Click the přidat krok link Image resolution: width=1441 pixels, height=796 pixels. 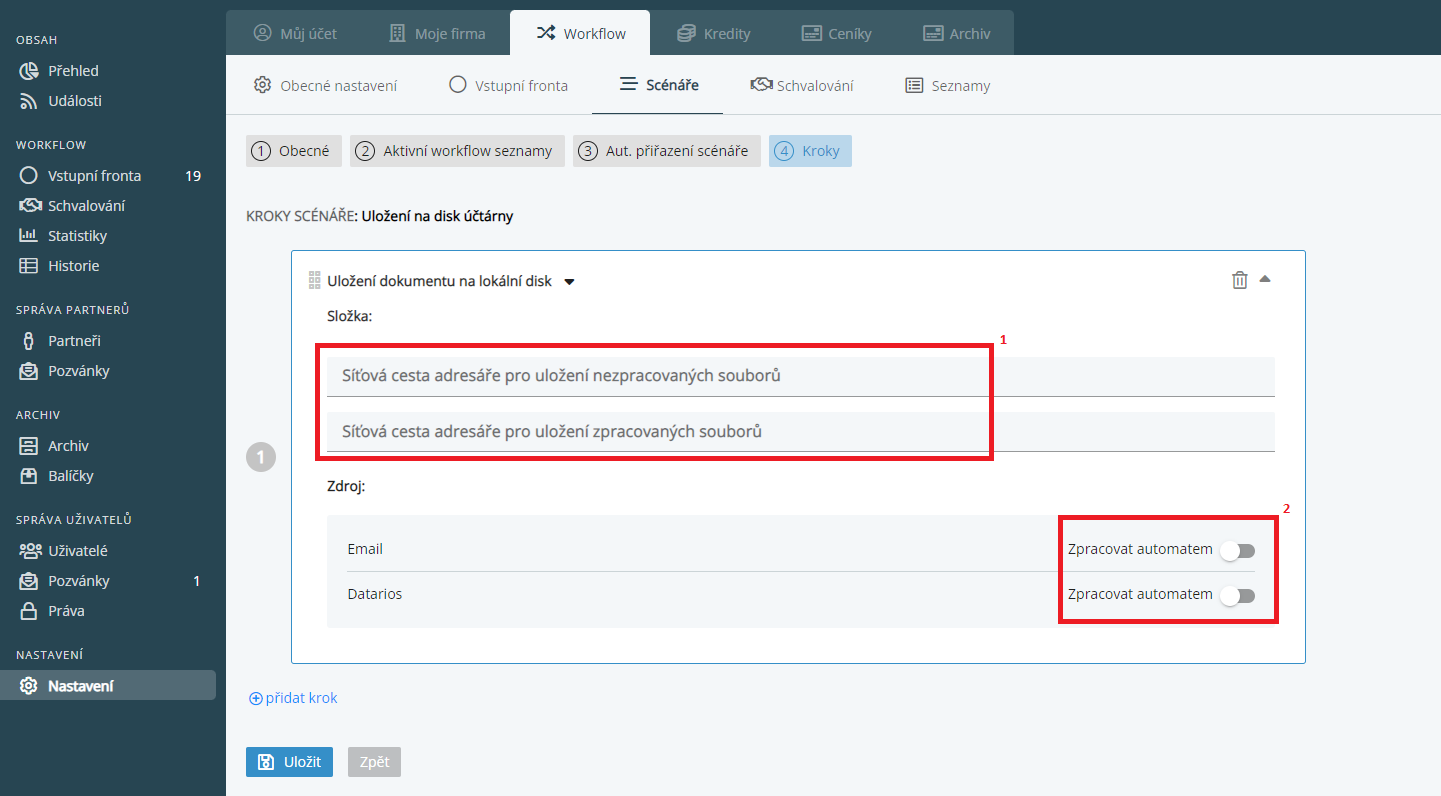[x=294, y=698]
